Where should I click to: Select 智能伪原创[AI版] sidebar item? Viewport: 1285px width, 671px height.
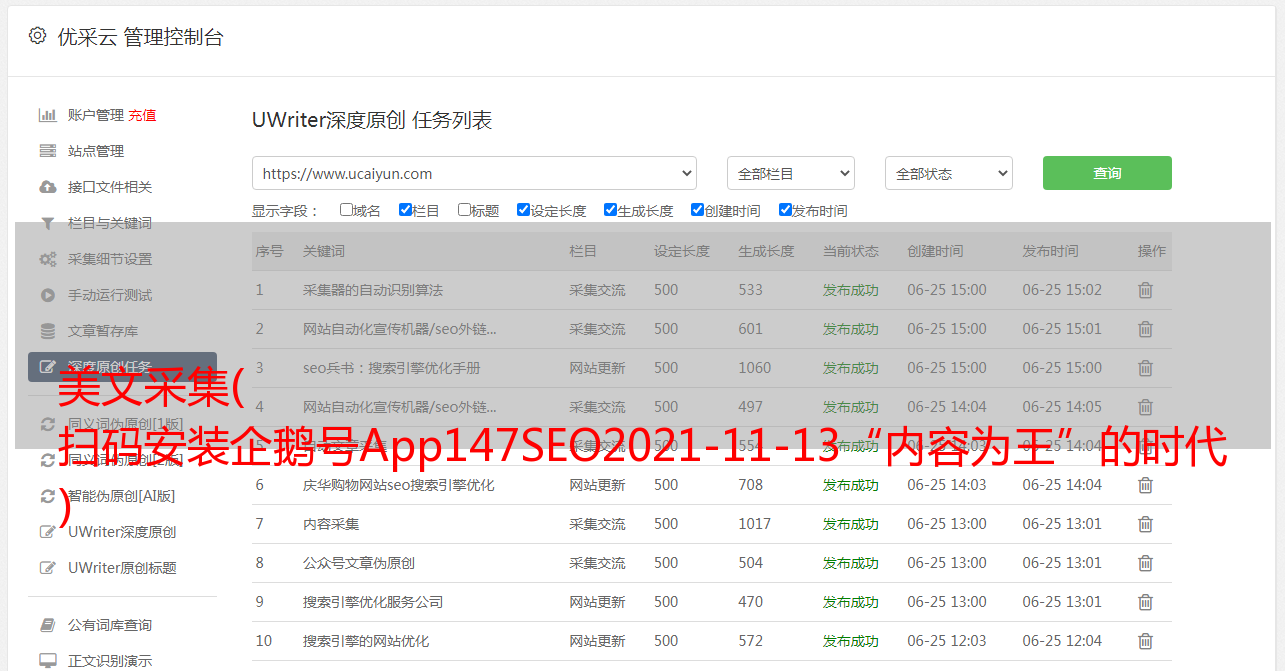click(121, 496)
